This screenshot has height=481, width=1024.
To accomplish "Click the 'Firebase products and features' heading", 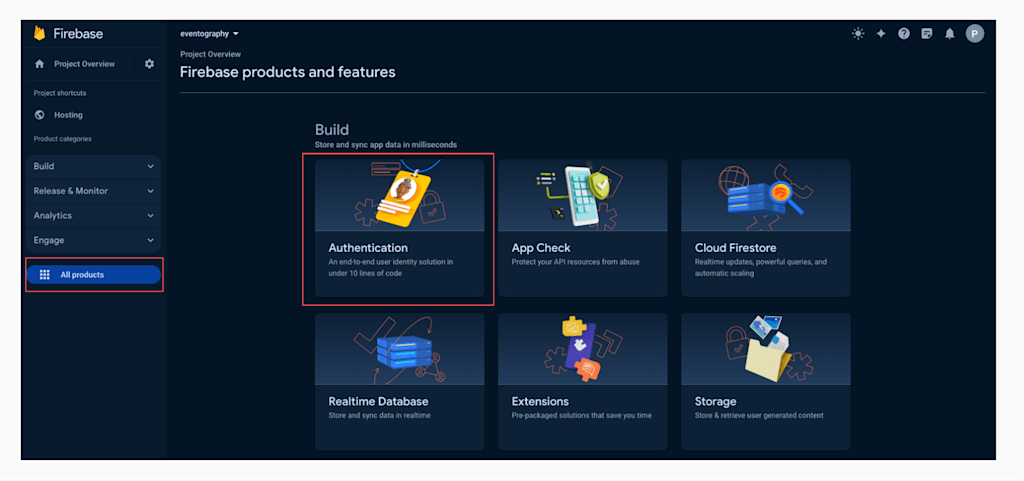I will [287, 72].
